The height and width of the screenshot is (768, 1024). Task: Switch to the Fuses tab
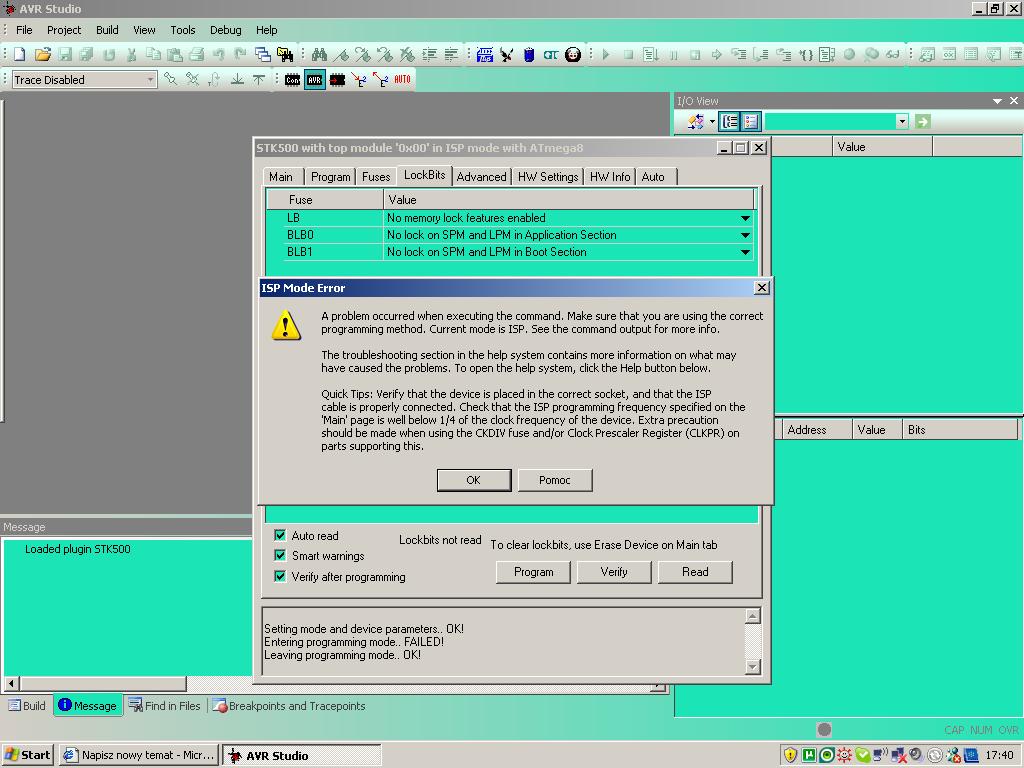[376, 177]
